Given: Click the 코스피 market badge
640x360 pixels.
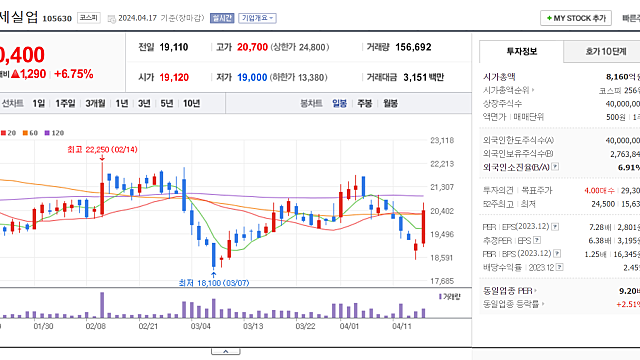Looking at the screenshot, I should [89, 18].
